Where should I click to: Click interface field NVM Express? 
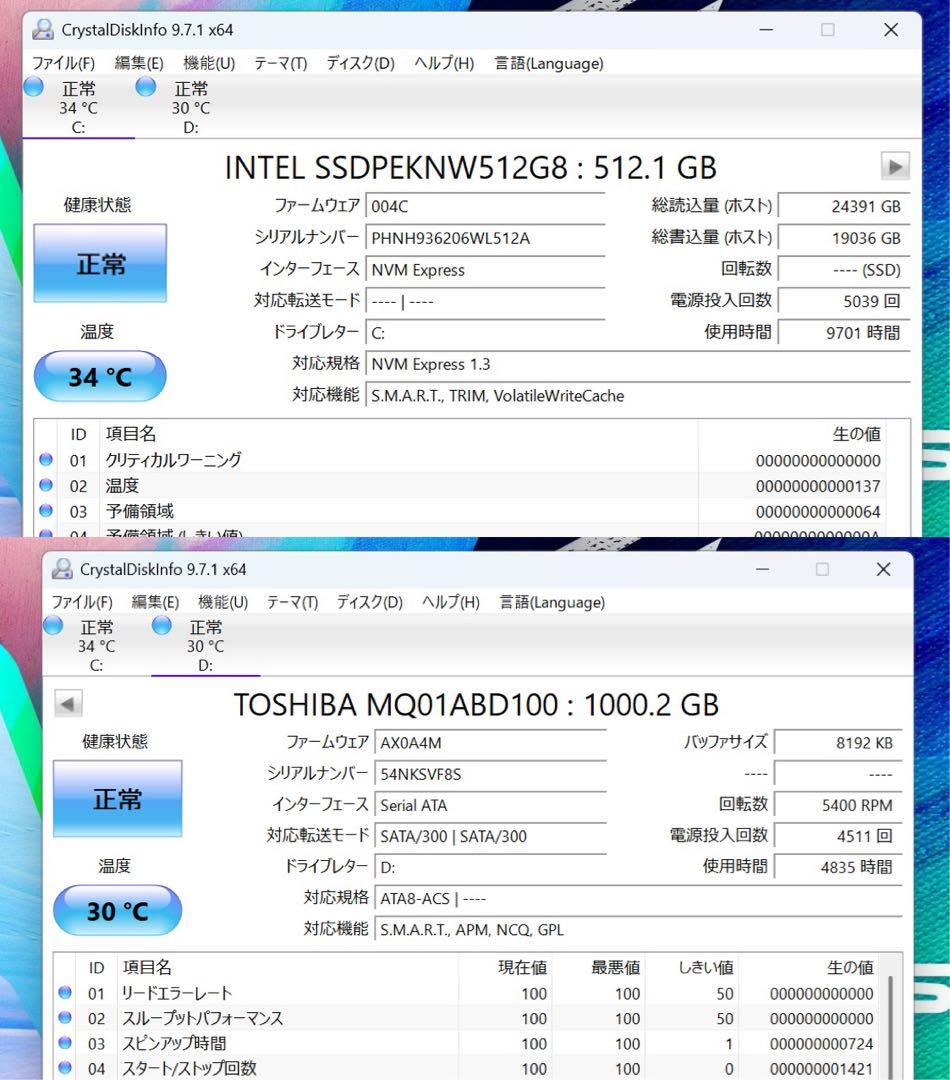click(485, 270)
